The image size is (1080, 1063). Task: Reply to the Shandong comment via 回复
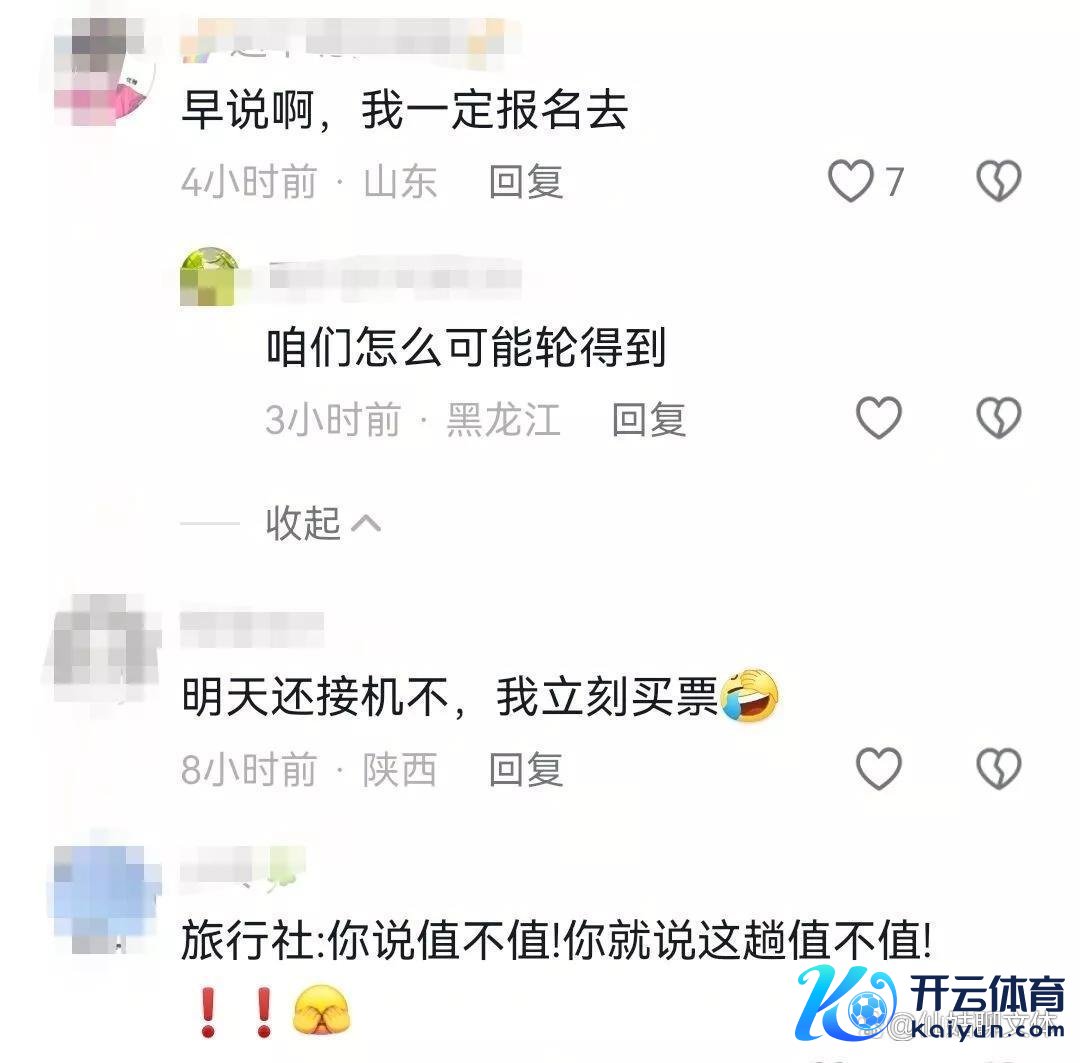click(x=526, y=182)
